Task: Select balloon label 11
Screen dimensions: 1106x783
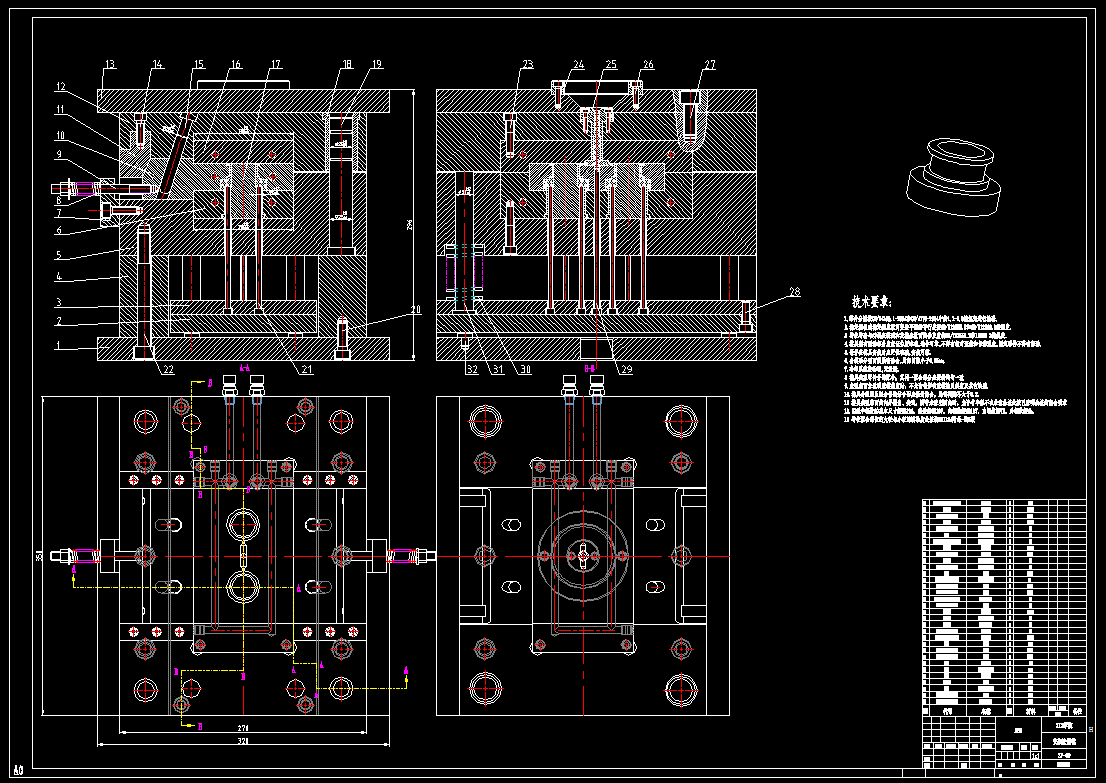Action: point(61,109)
